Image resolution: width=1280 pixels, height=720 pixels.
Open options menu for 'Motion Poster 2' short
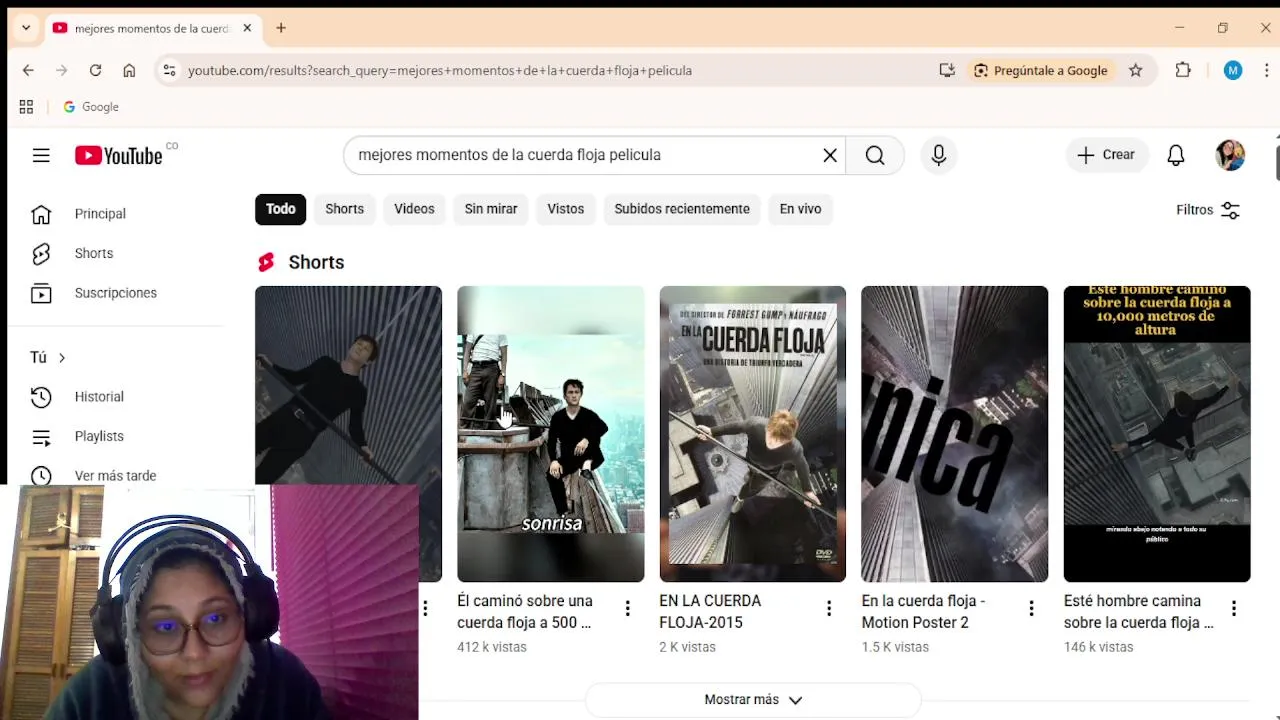click(x=1031, y=608)
